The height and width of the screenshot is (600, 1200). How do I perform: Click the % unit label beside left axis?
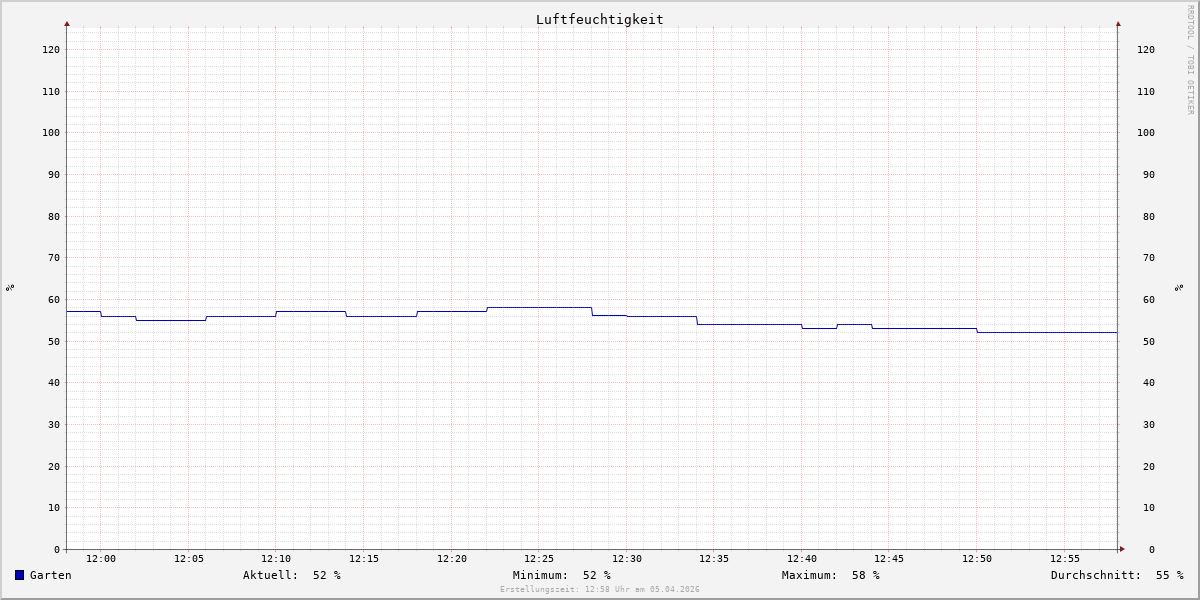(x=10, y=287)
